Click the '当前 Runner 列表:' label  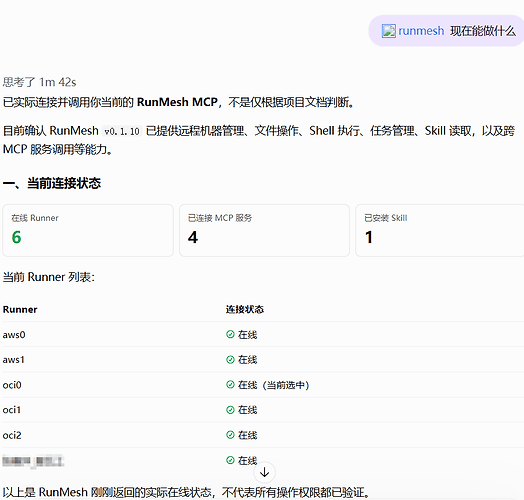pos(49,277)
